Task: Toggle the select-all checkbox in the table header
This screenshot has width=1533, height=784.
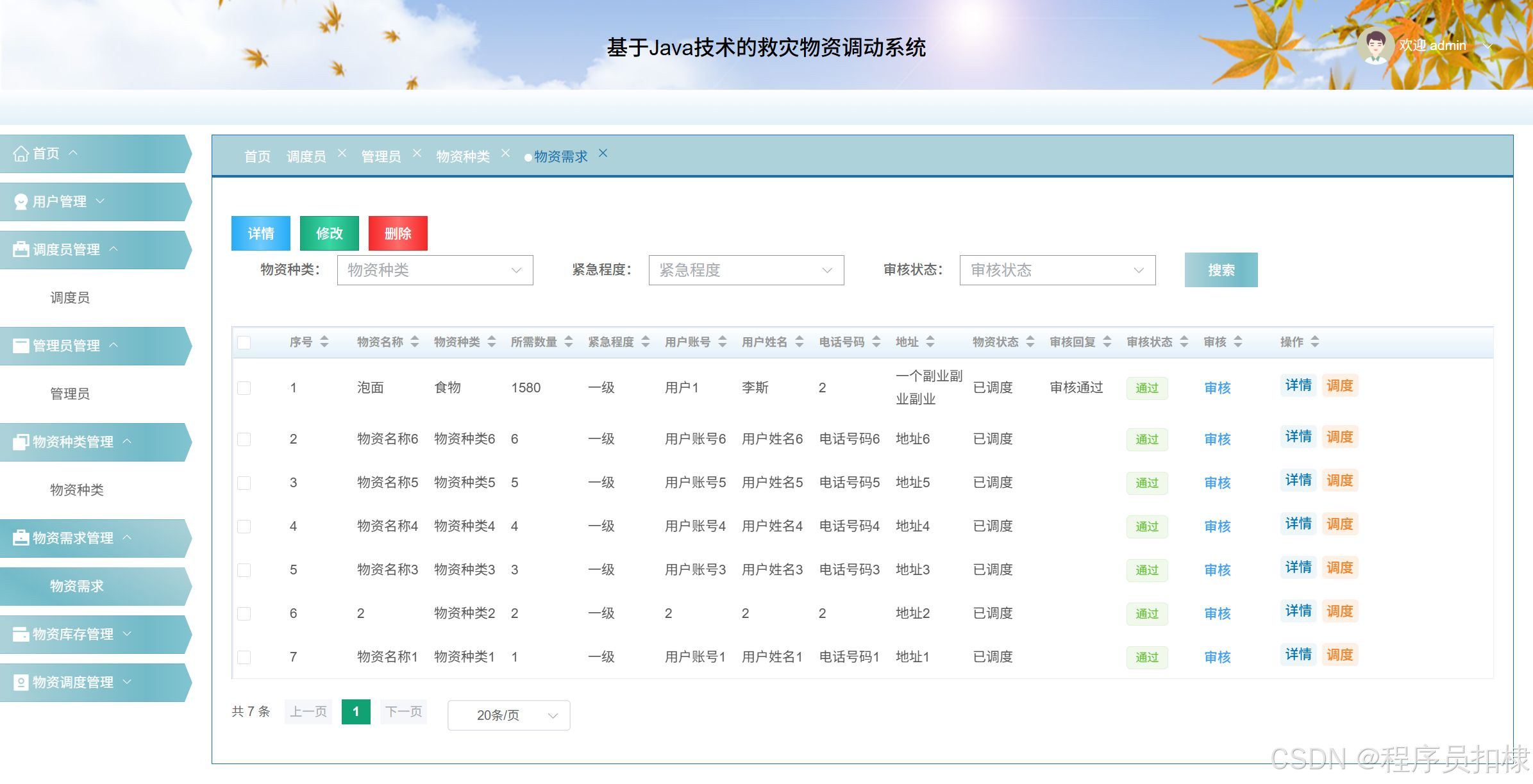Action: [244, 342]
